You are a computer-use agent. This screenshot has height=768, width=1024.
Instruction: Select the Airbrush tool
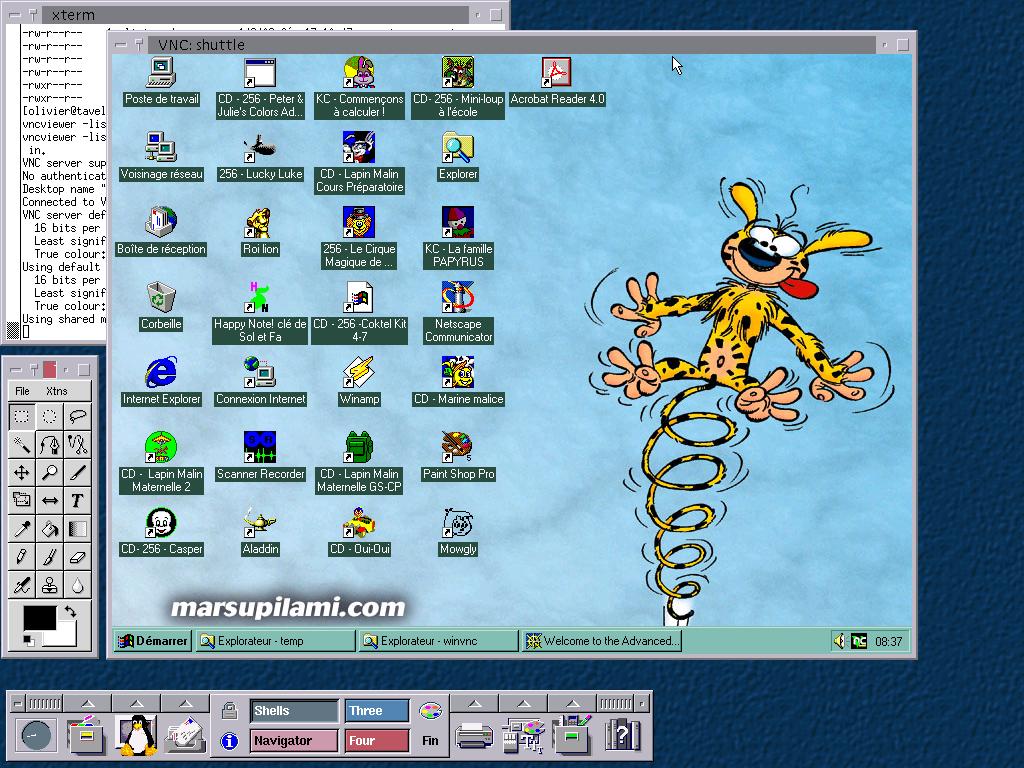[22, 585]
